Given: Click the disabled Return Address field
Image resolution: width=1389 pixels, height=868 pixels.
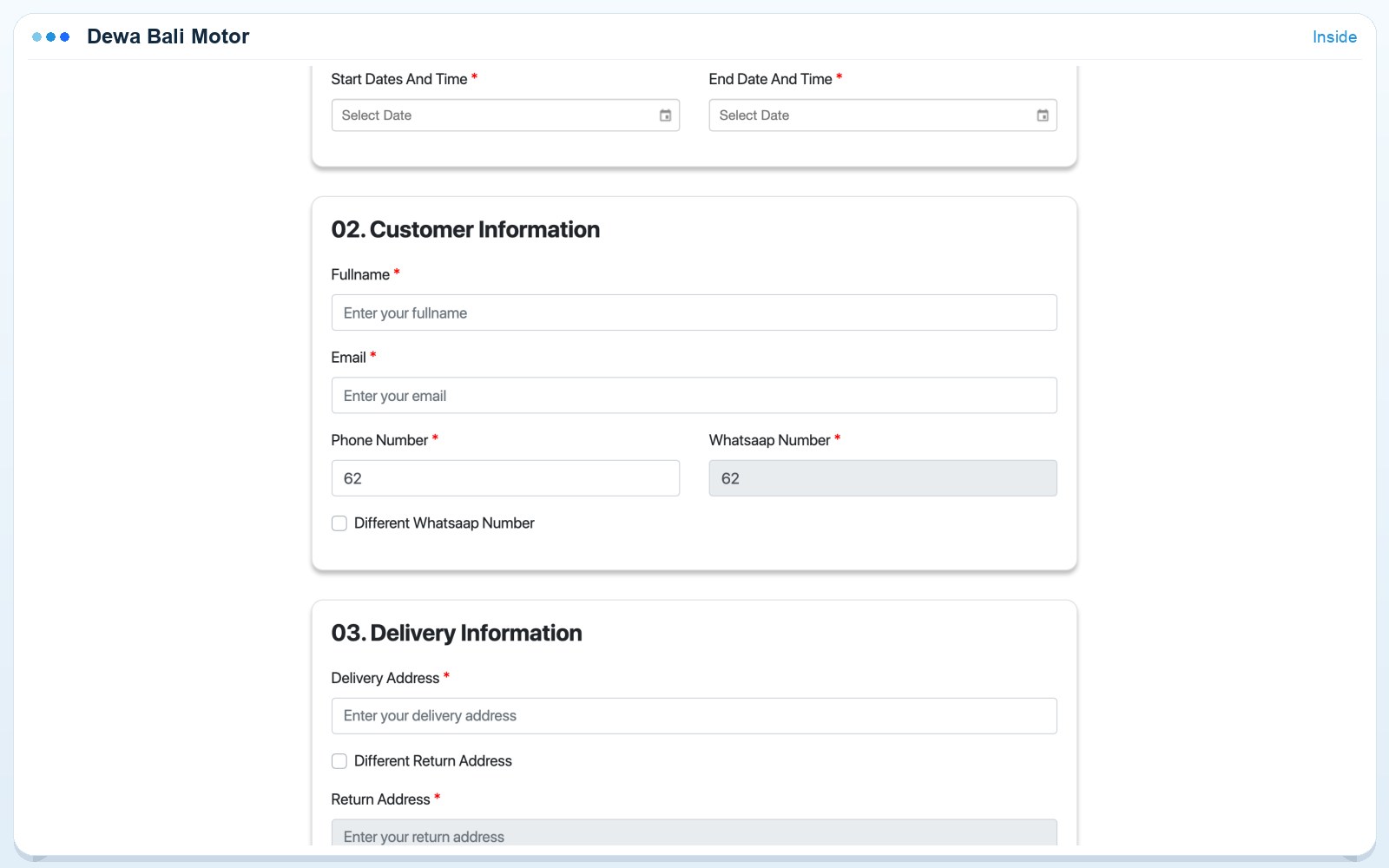Looking at the screenshot, I should pos(694,833).
